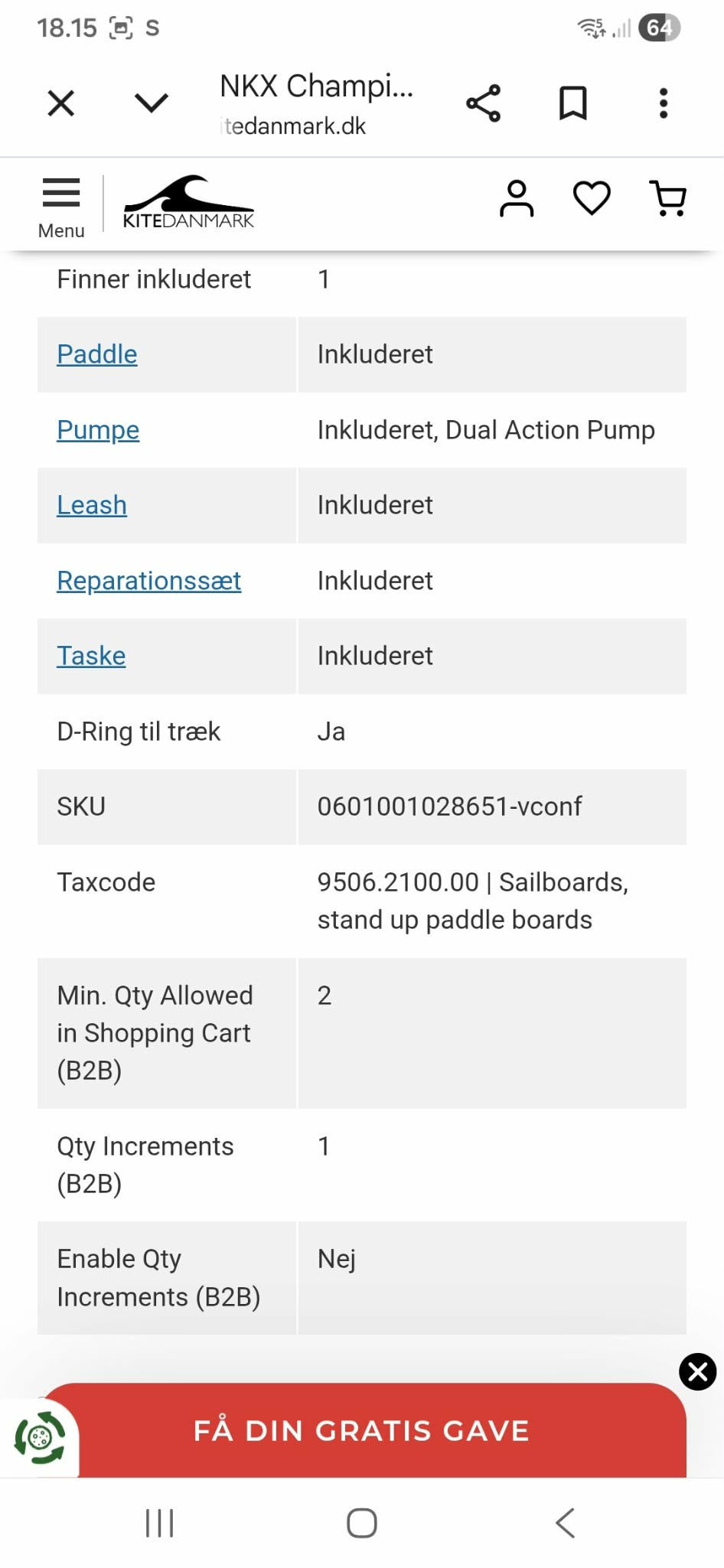Image resolution: width=724 pixels, height=1568 pixels.
Task: Share the page via share icon
Action: [x=483, y=103]
